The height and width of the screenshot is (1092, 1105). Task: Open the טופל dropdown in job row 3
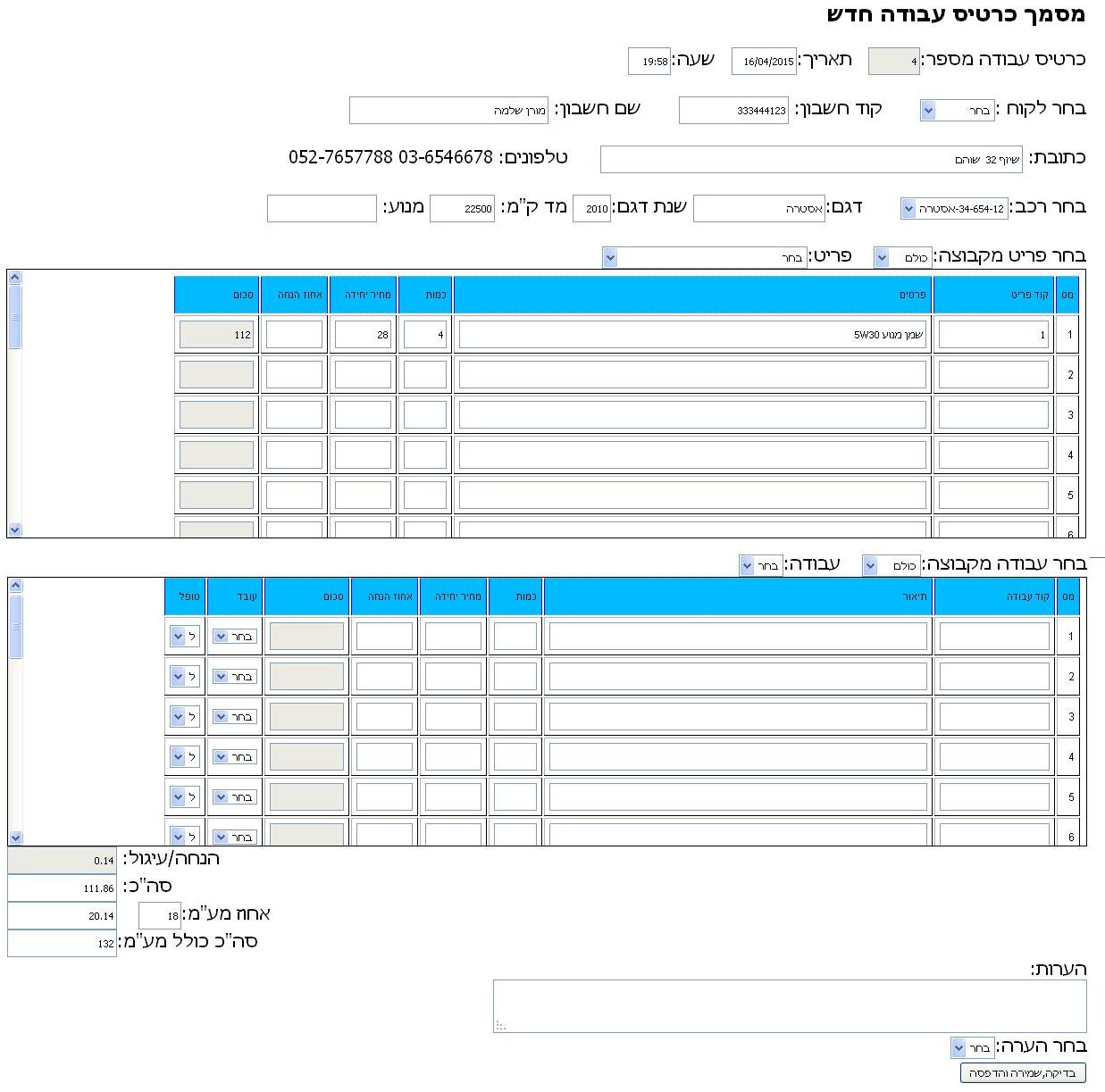point(184,717)
